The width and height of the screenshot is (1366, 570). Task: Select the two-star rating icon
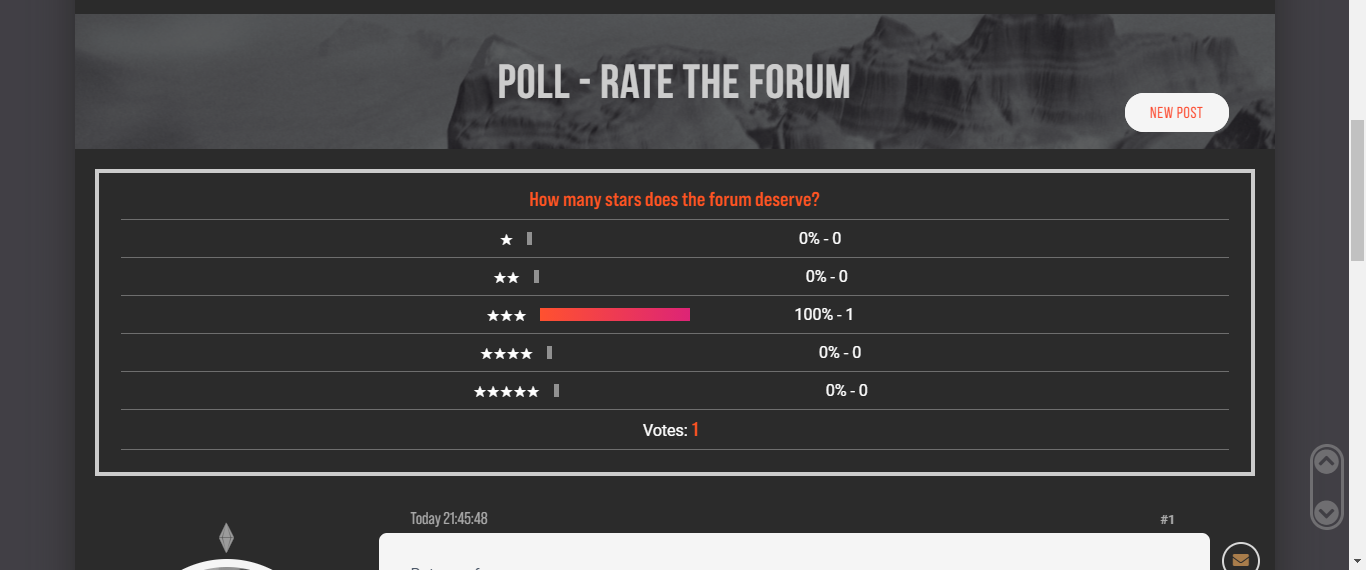click(x=506, y=277)
